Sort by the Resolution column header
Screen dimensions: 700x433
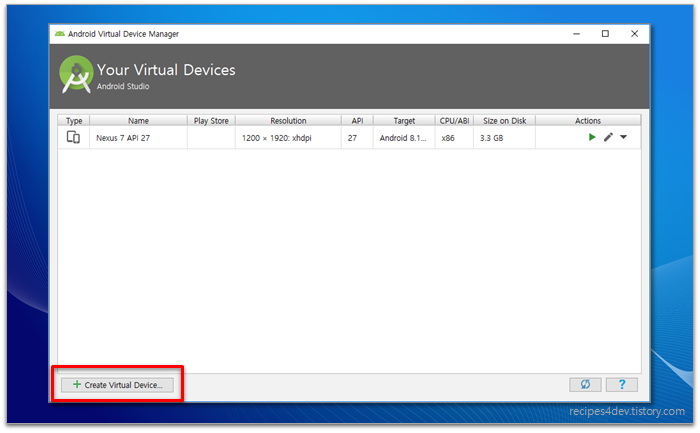point(288,121)
